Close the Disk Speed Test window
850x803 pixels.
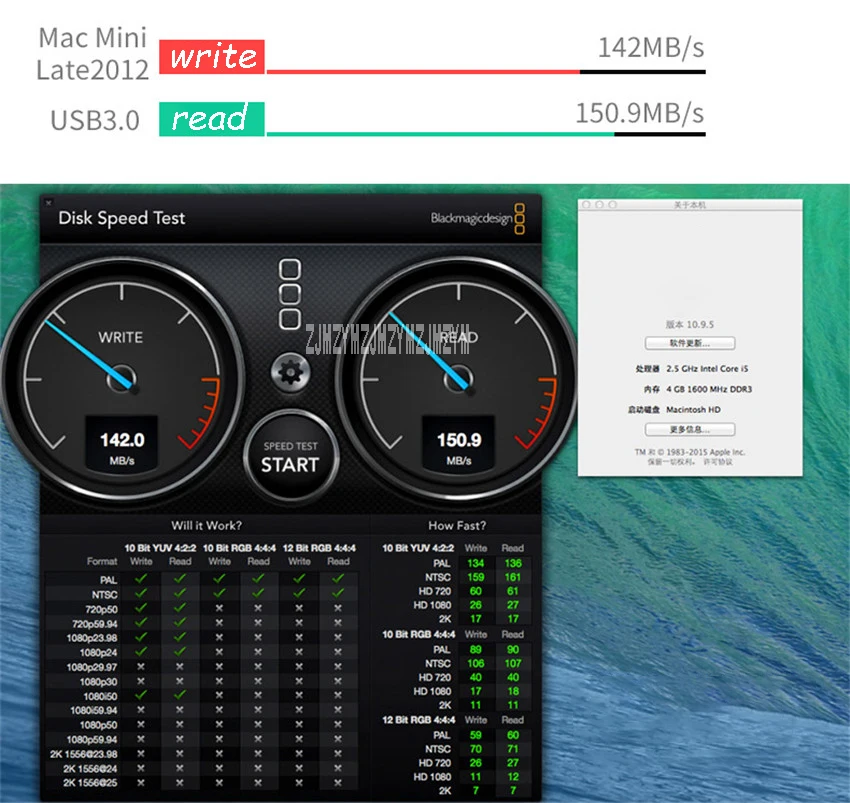(48, 202)
